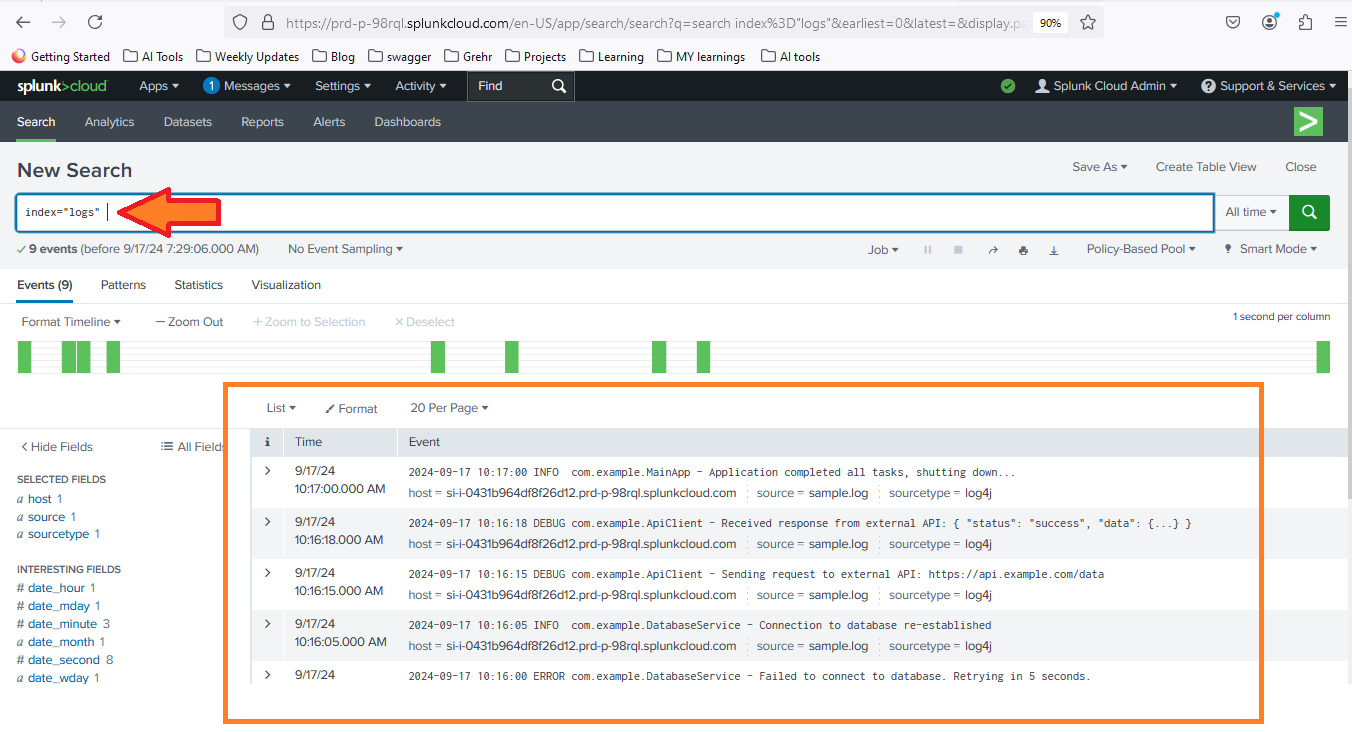Click the splunk>cloud logo

[61, 86]
